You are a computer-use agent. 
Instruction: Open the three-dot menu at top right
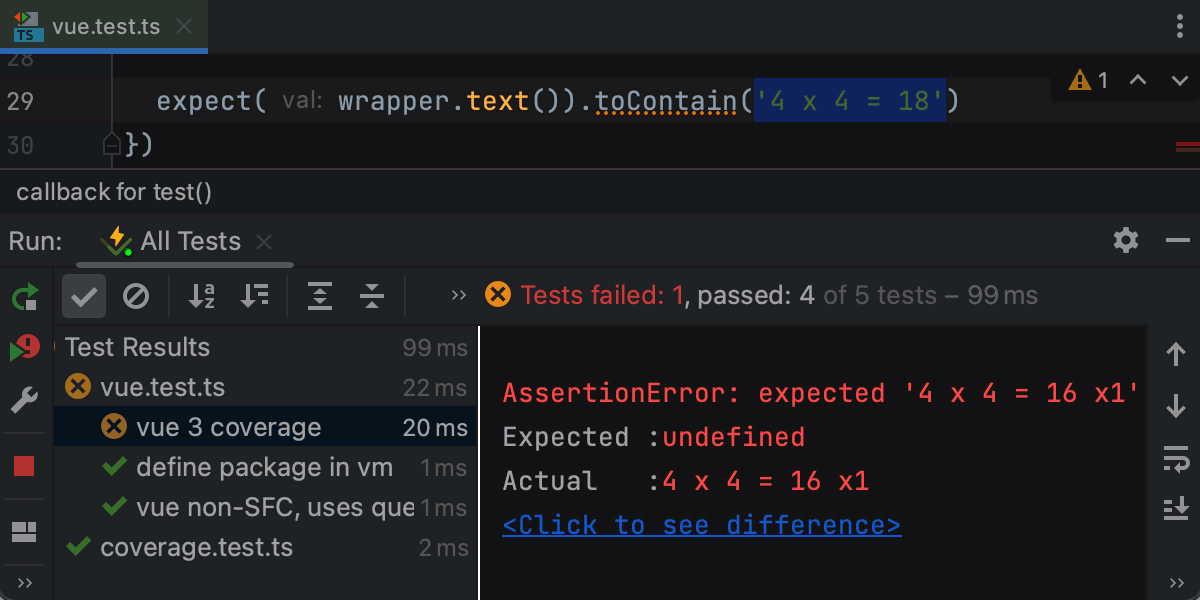coord(1178,27)
